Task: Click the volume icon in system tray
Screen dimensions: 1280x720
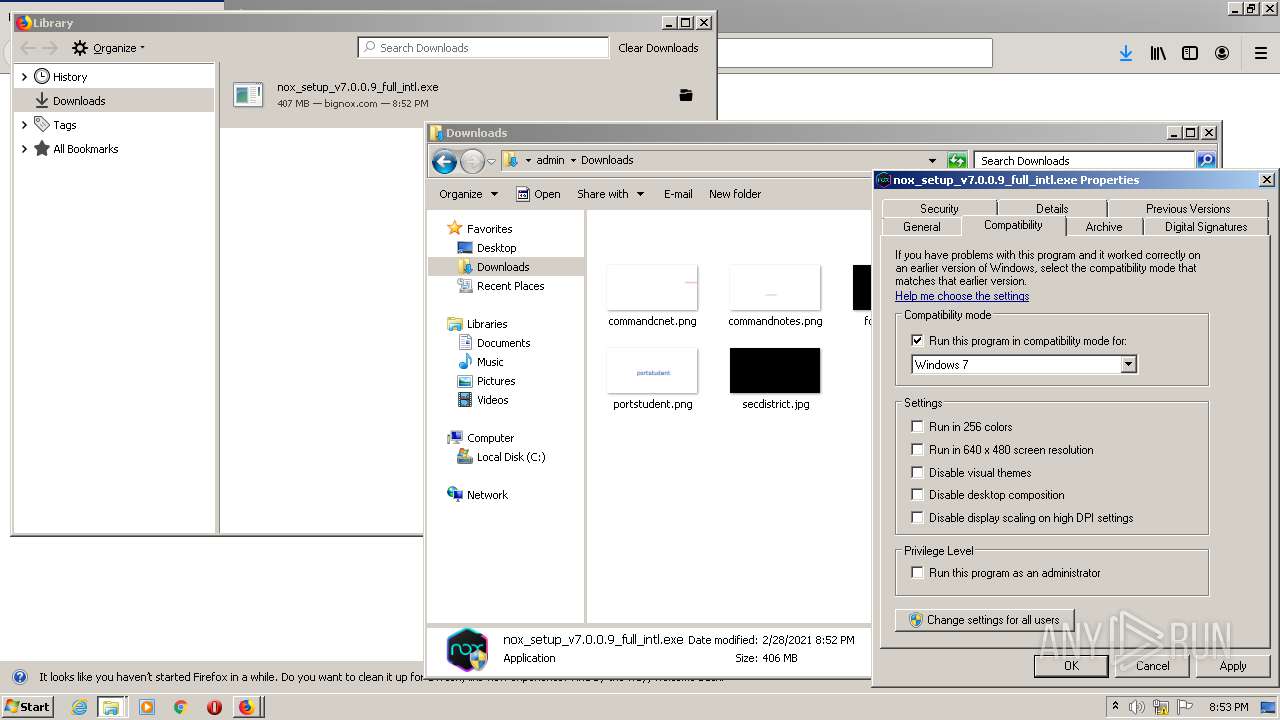Action: tap(1136, 707)
